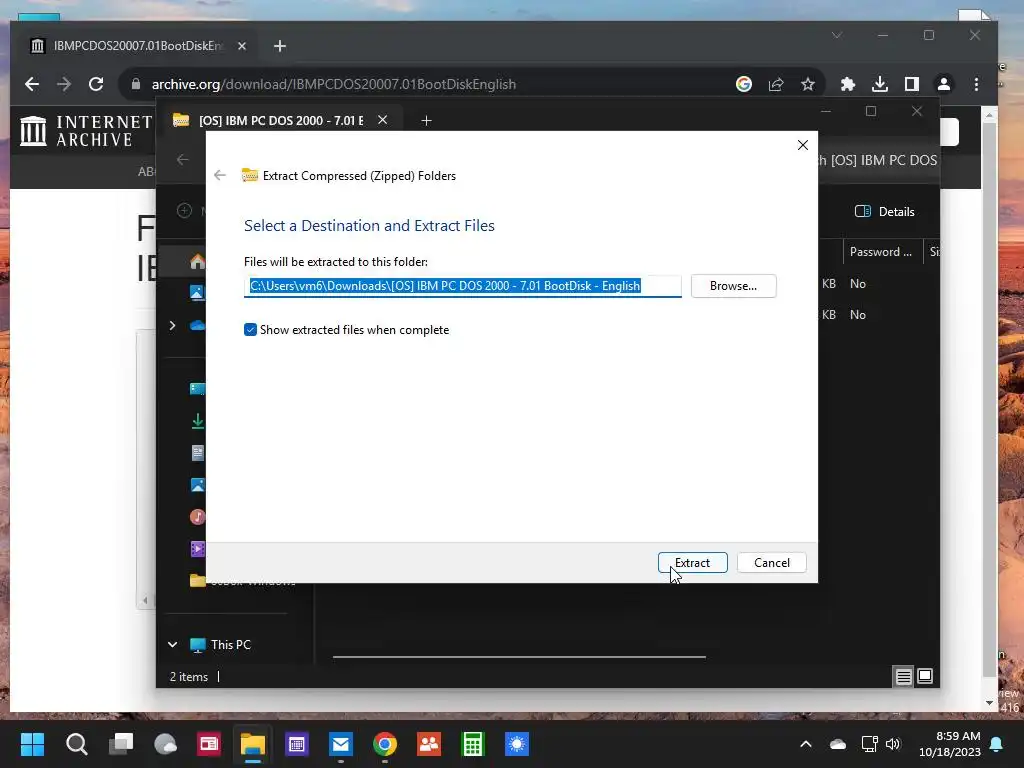The width and height of the screenshot is (1024, 768).
Task: Close the IBMPCDOS20007 Chrome tab
Action: coord(242,46)
